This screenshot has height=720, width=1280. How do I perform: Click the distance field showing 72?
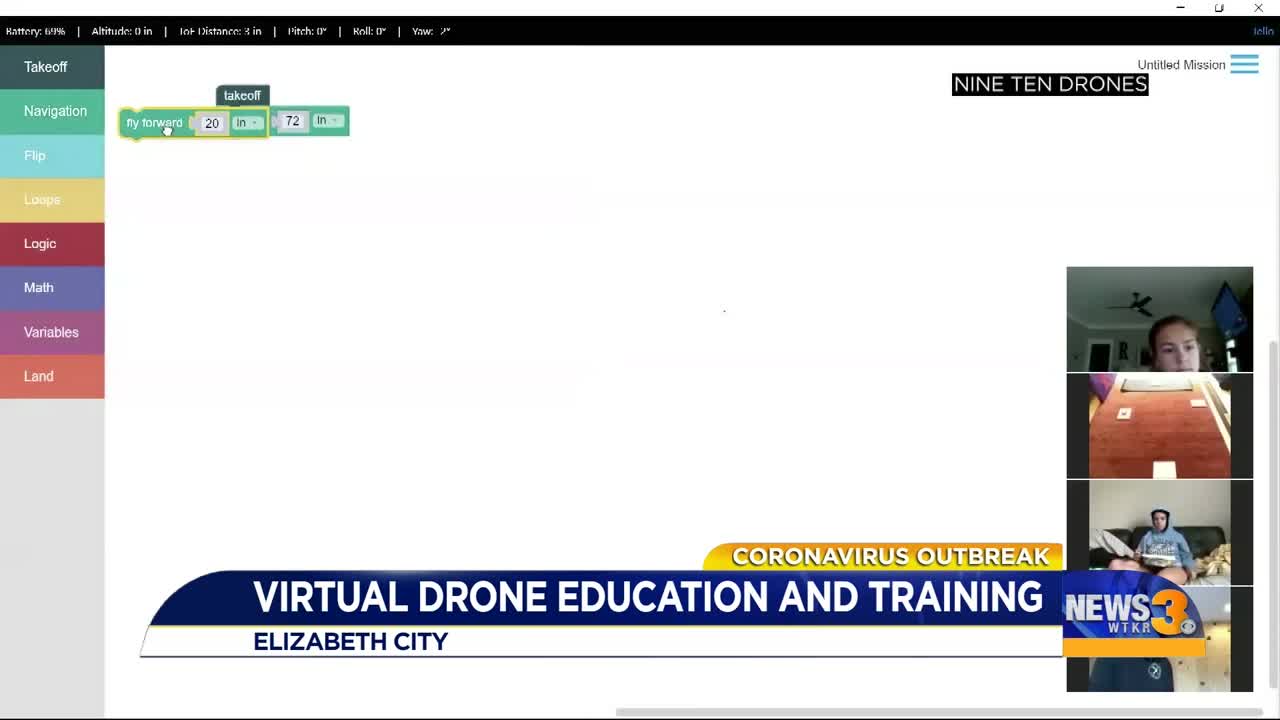click(292, 121)
